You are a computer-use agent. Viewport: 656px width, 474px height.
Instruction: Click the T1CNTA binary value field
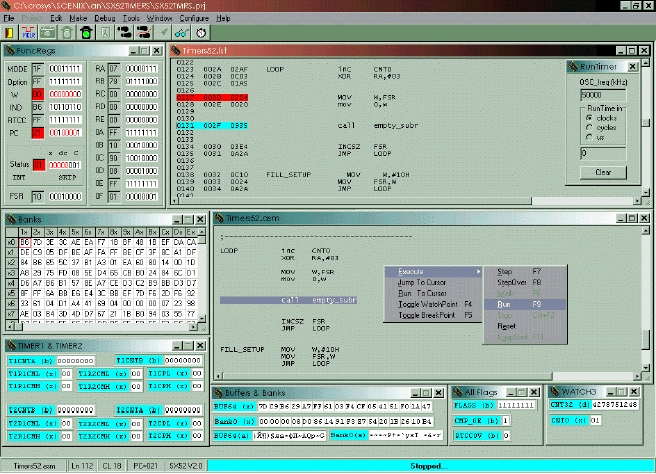point(75,361)
